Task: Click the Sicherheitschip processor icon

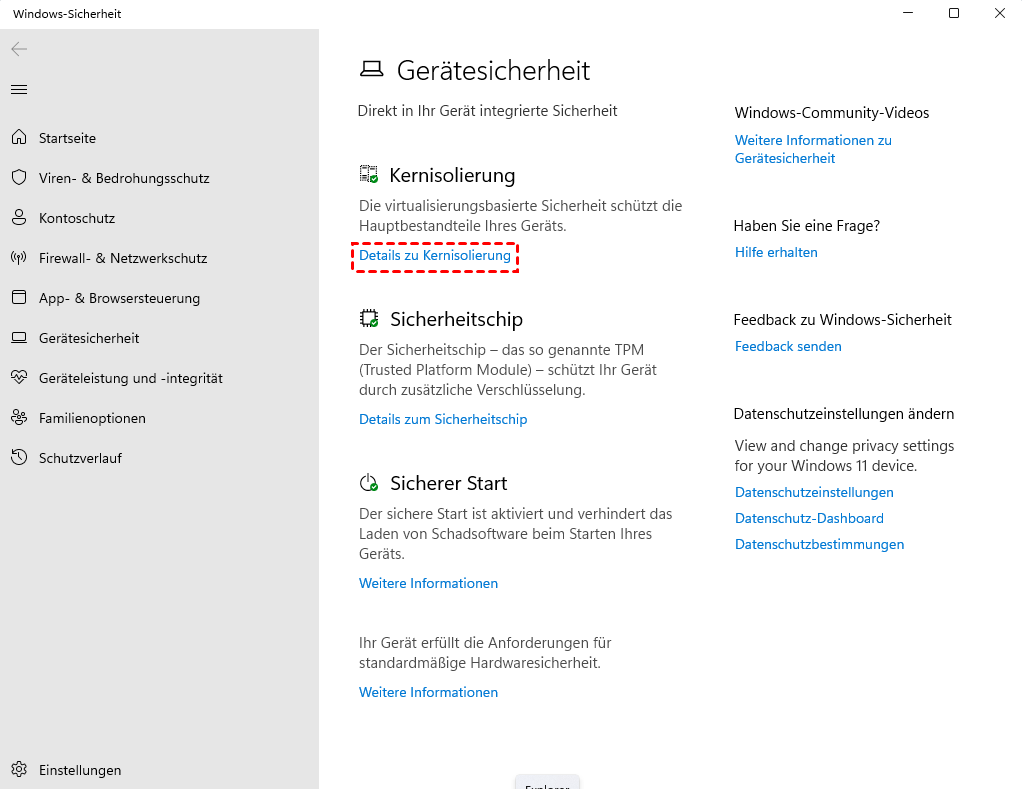Action: (369, 318)
